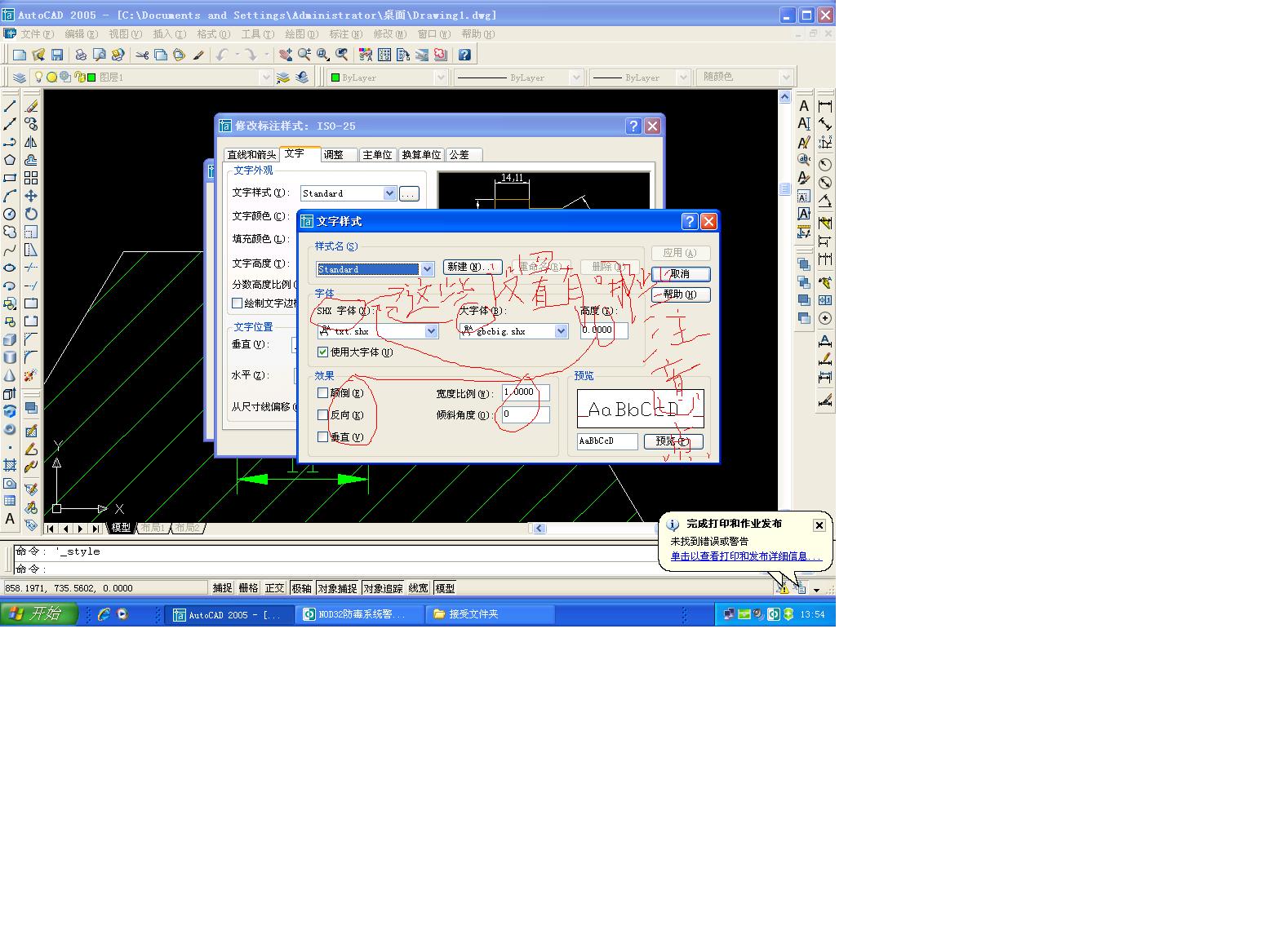The image size is (1270, 952).
Task: Select the Revision Cloud tool
Action: 10,232
